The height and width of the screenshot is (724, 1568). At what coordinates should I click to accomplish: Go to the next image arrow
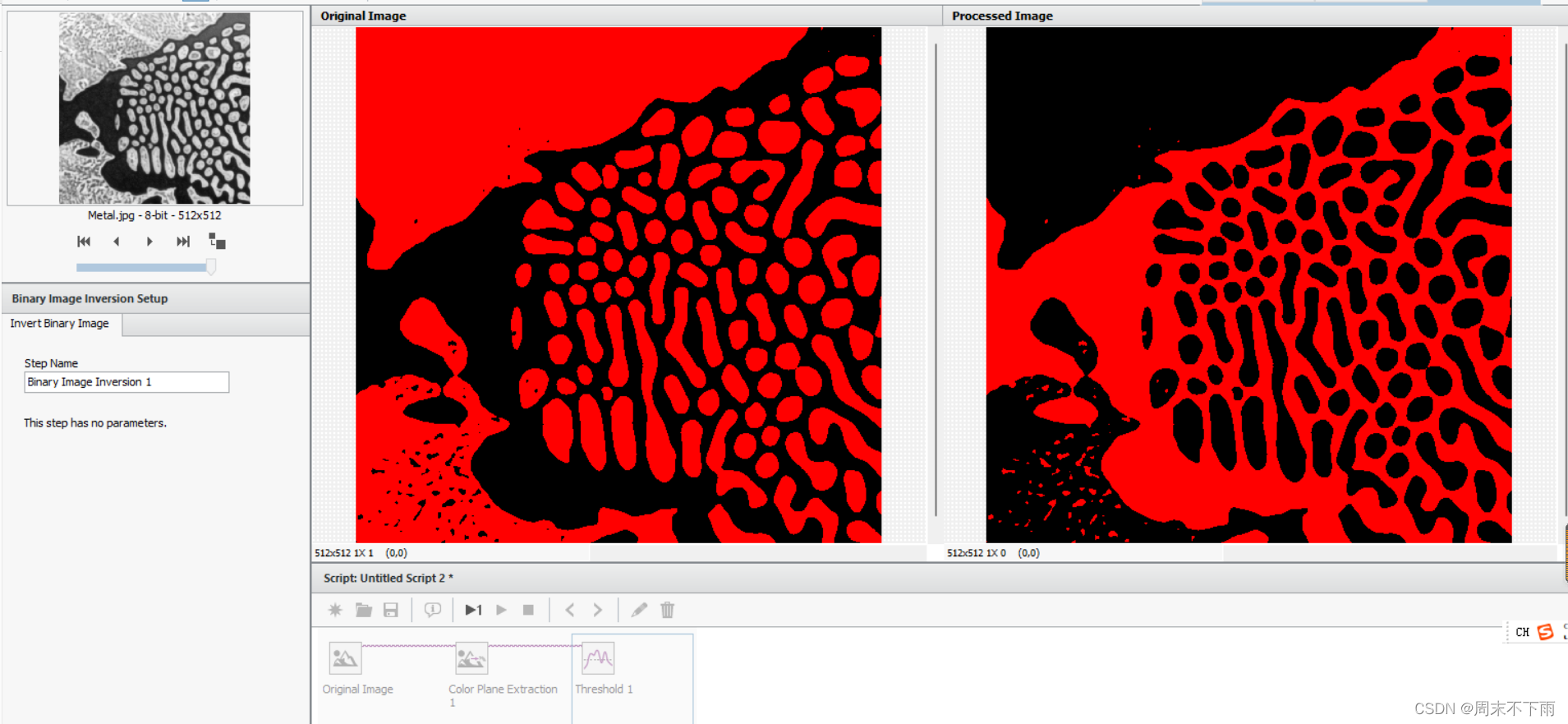click(x=149, y=241)
